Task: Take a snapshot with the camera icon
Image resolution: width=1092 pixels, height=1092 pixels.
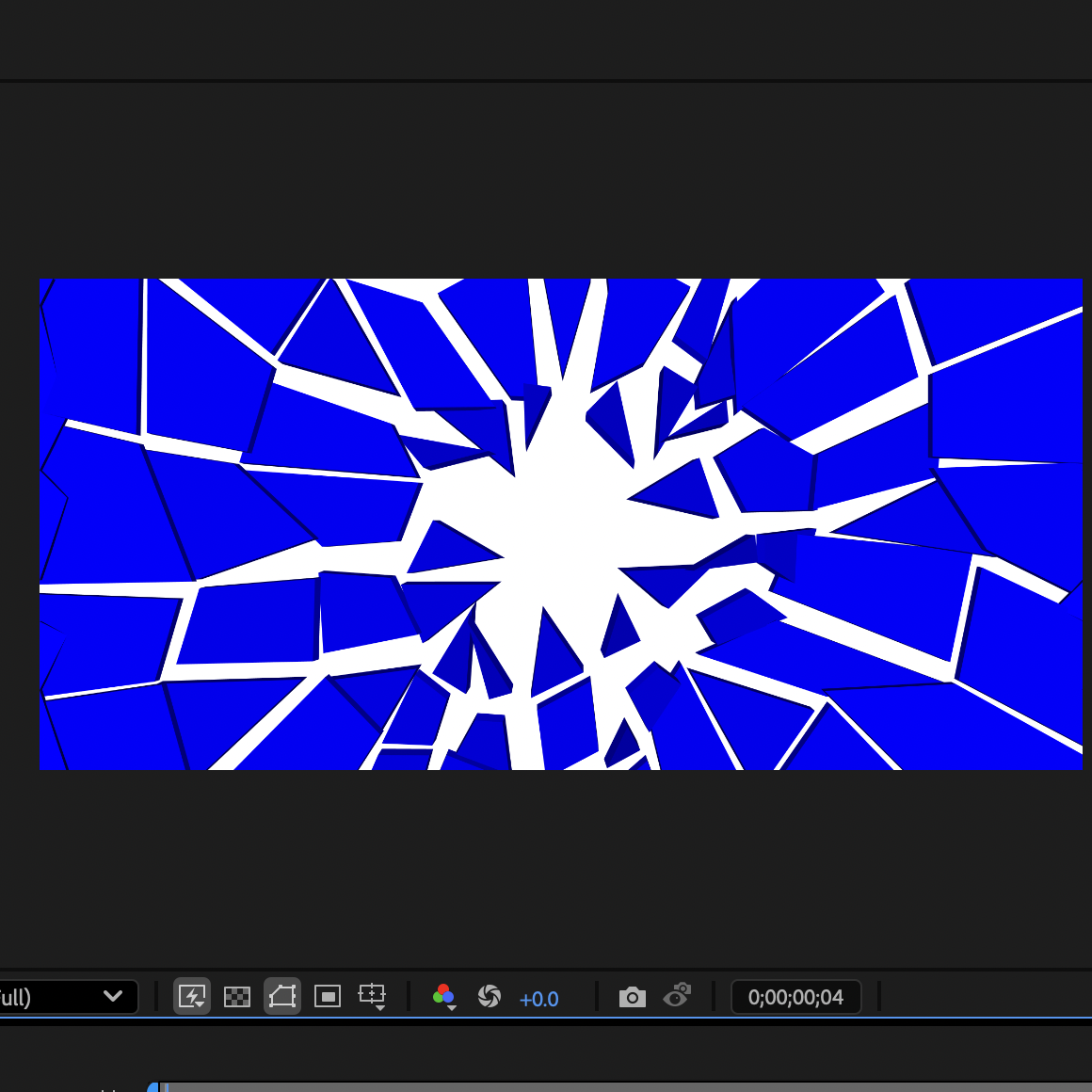Action: click(x=632, y=996)
